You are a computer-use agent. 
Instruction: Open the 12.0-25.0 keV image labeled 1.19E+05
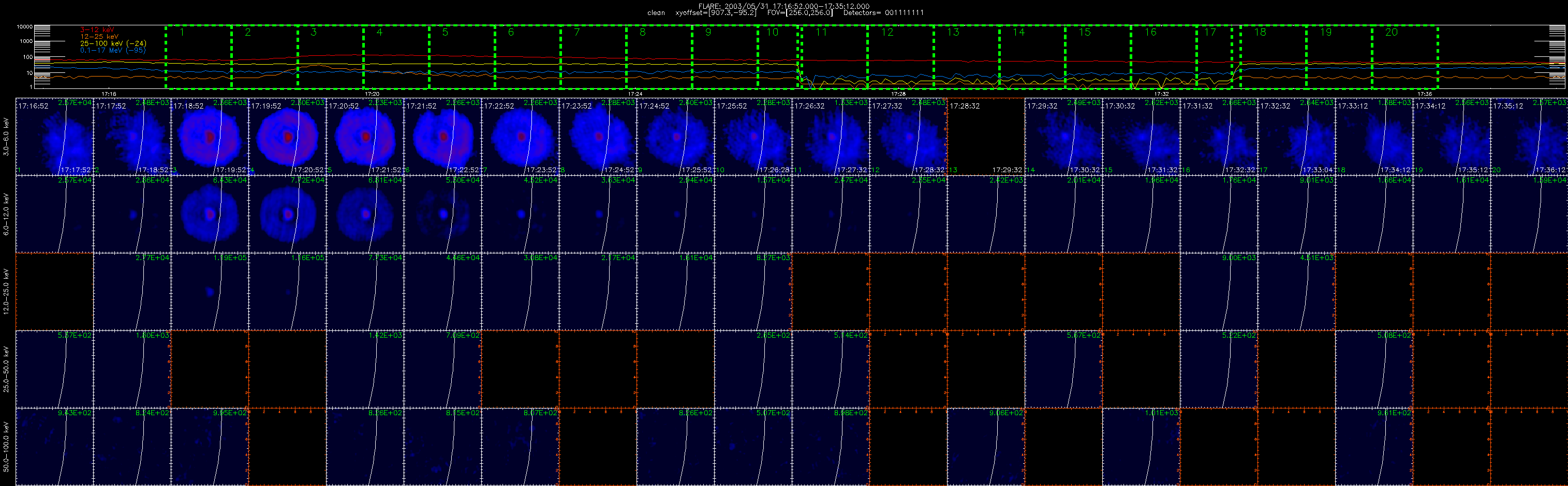pos(210,292)
